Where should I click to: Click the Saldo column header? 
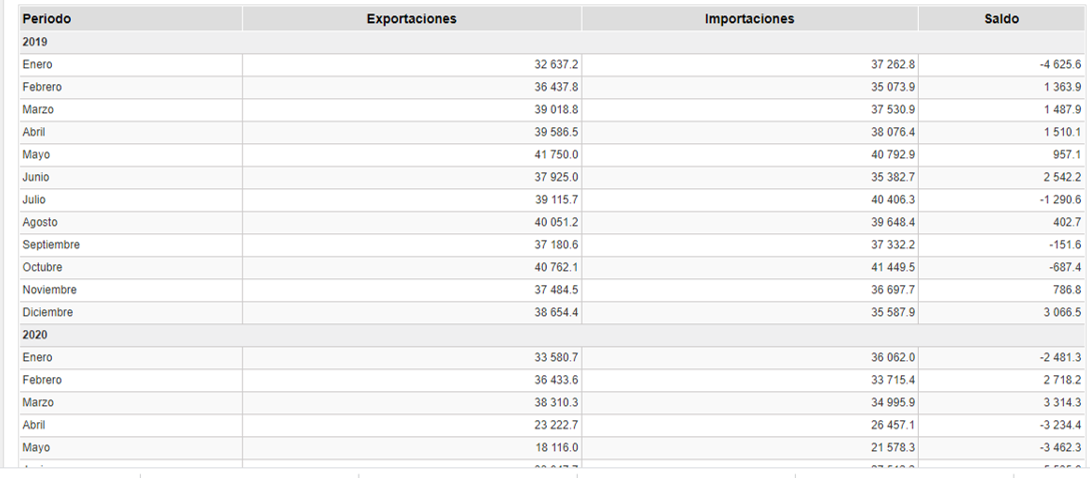(1001, 19)
